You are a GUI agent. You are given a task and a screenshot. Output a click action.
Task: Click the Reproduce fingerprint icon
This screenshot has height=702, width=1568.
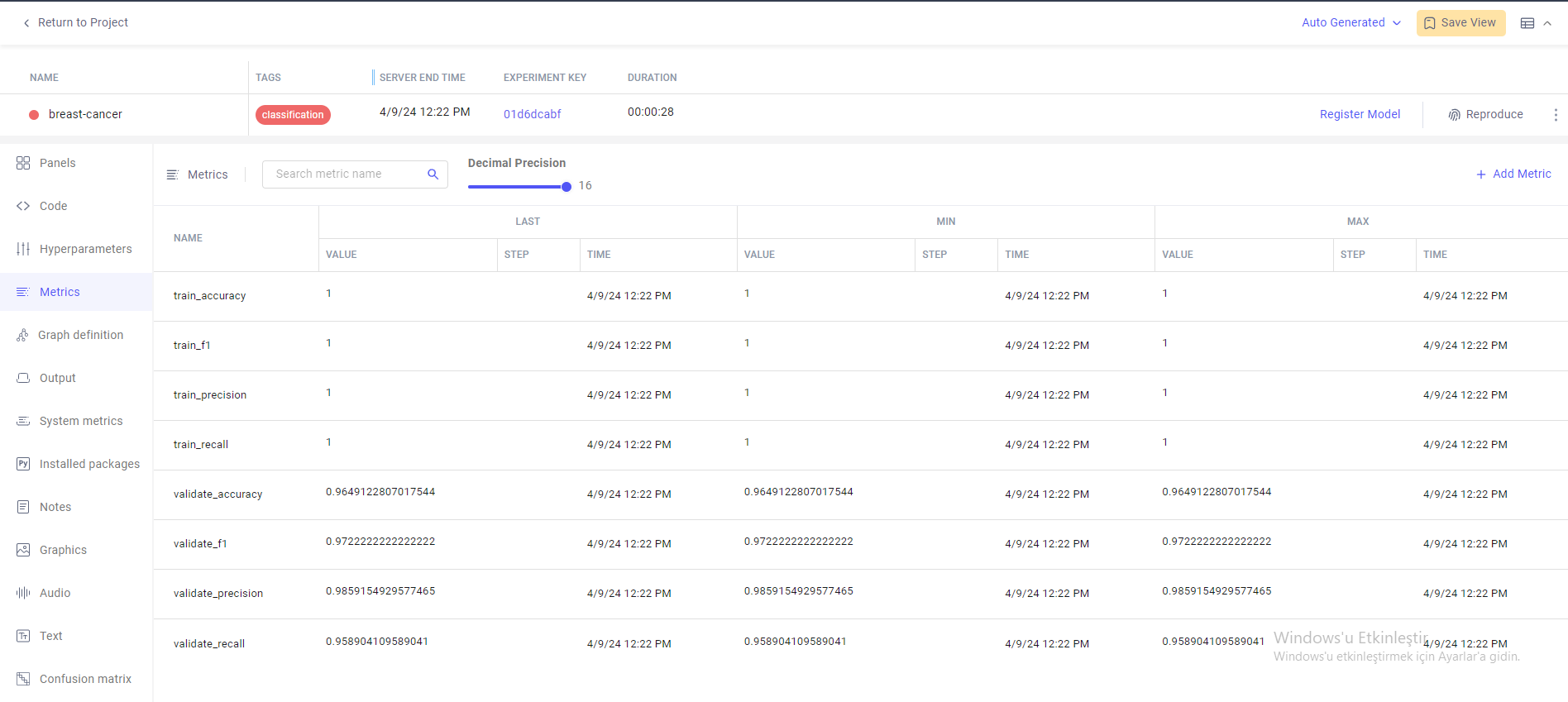coord(1454,115)
